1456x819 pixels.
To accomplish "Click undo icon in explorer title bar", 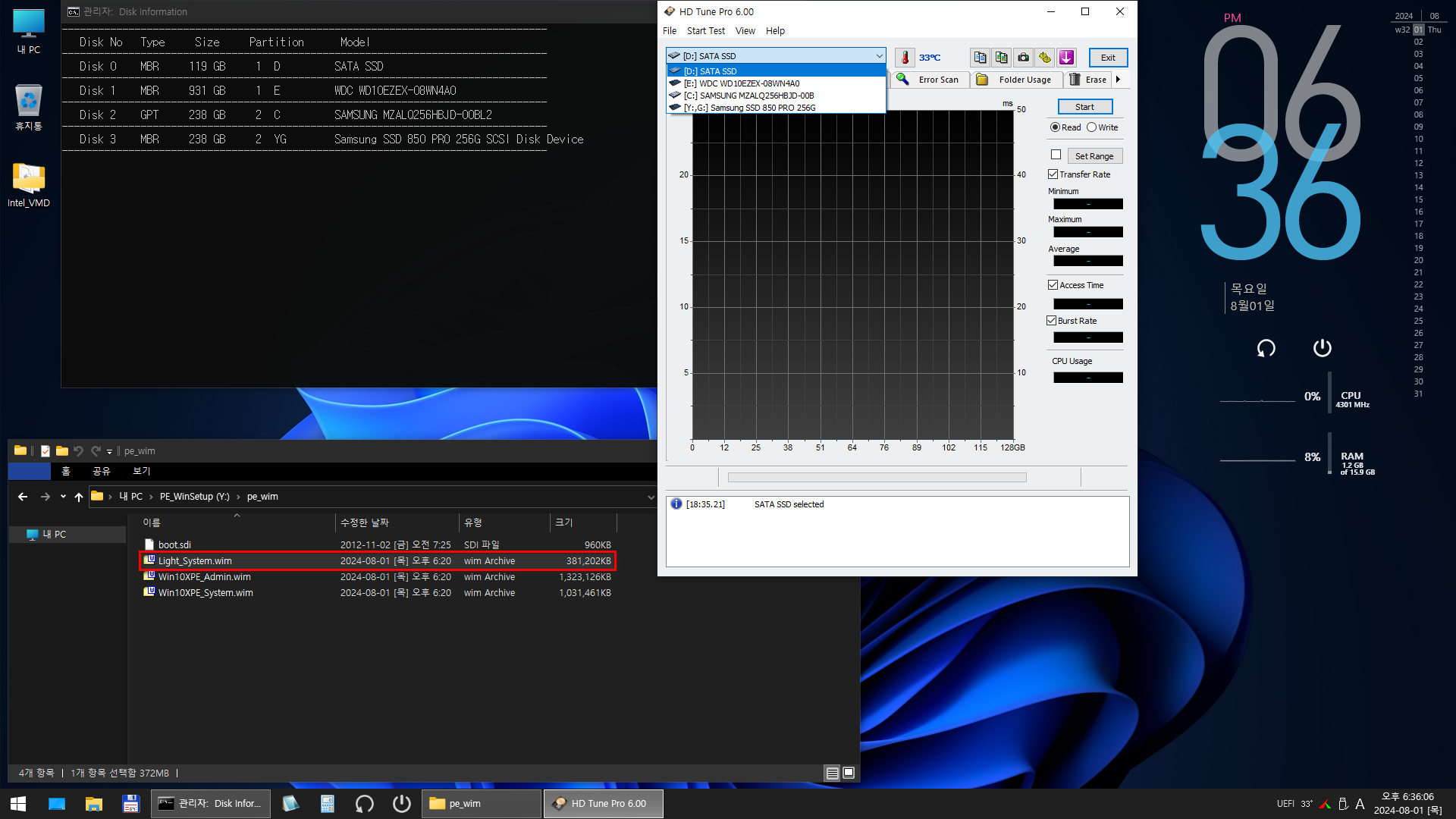I will click(78, 450).
